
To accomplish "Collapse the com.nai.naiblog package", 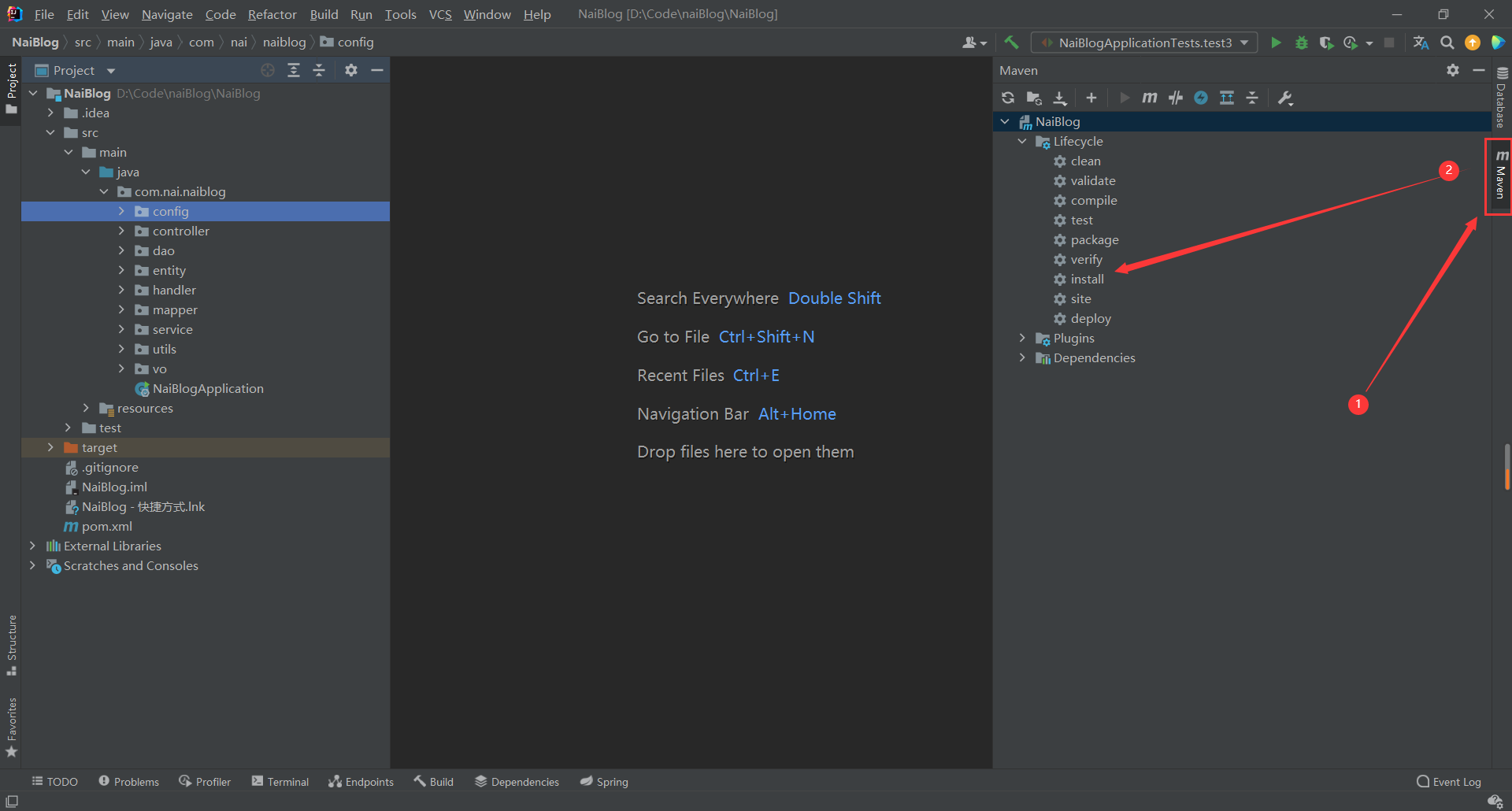I will click(104, 191).
